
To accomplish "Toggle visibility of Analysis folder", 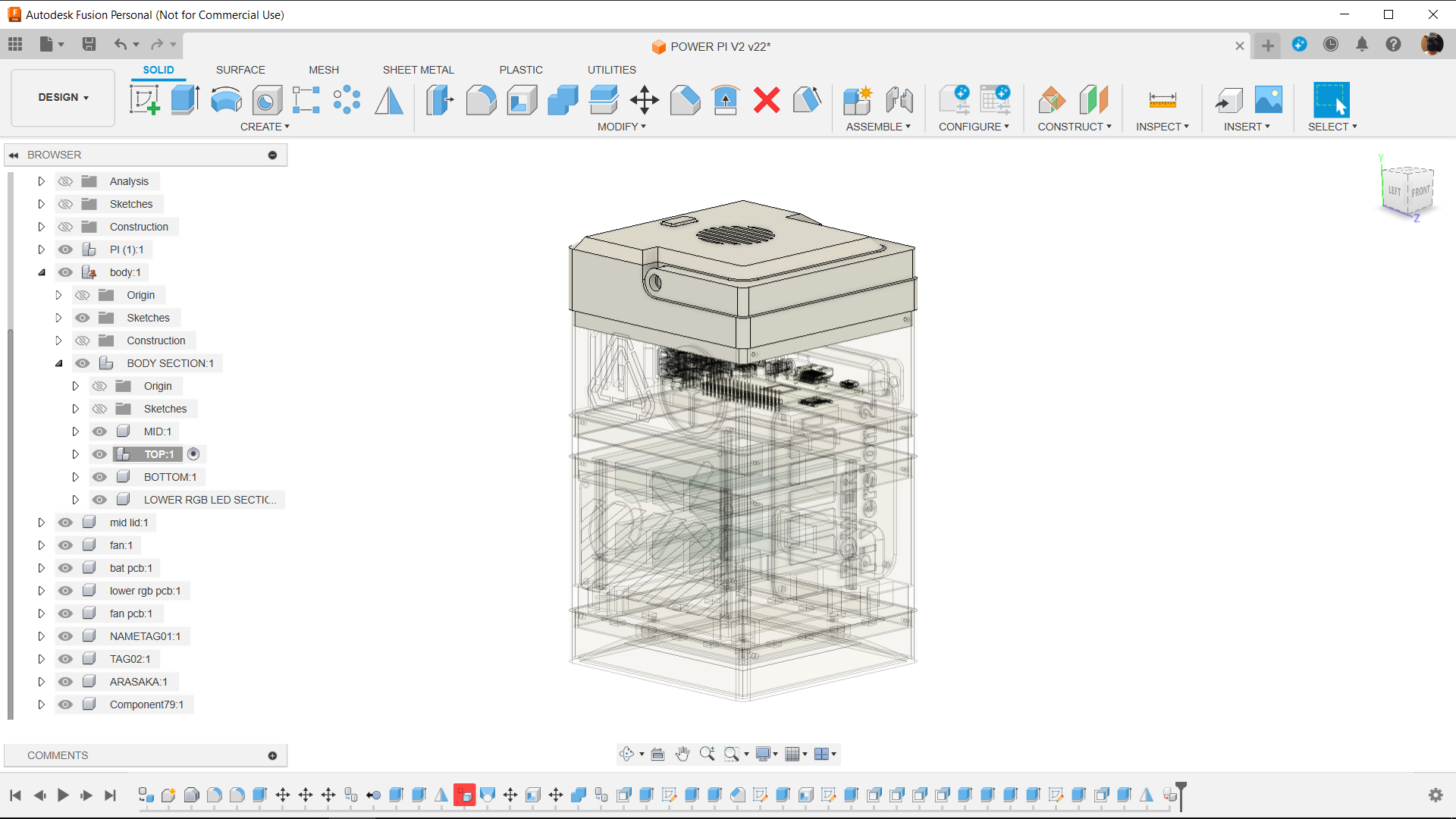I will (x=66, y=181).
